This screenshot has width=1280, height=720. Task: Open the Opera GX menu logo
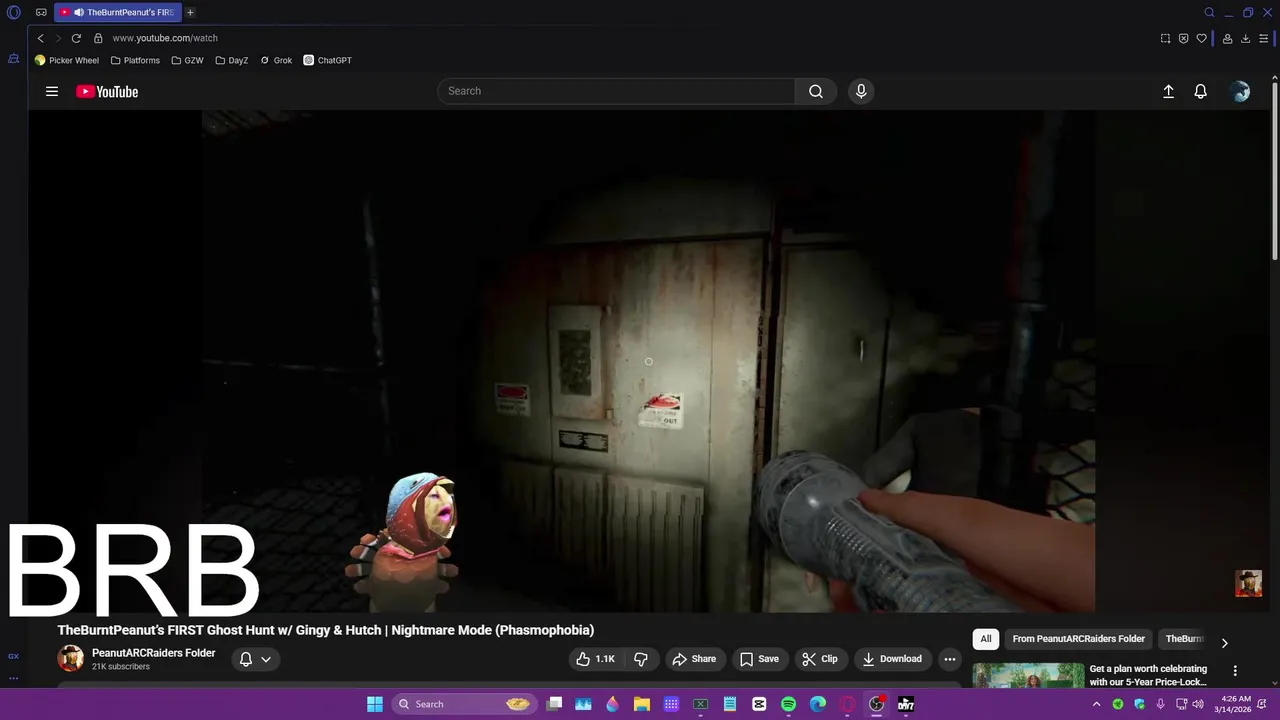click(x=14, y=13)
